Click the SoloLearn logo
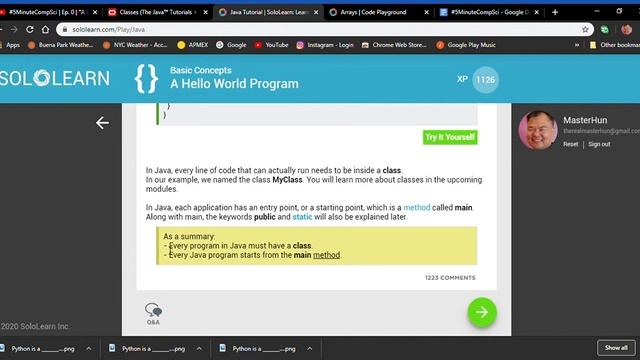The image size is (640, 360). (x=55, y=78)
